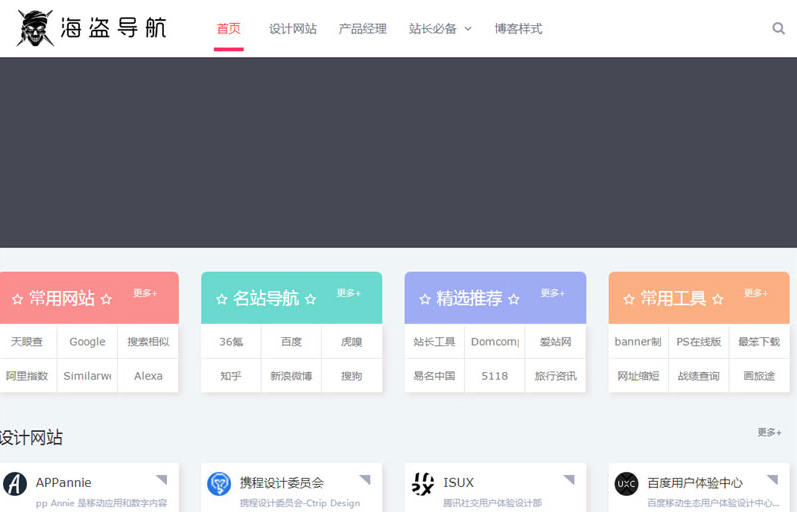
Task: Click the 设计网站 section heading
Action: [x=31, y=438]
